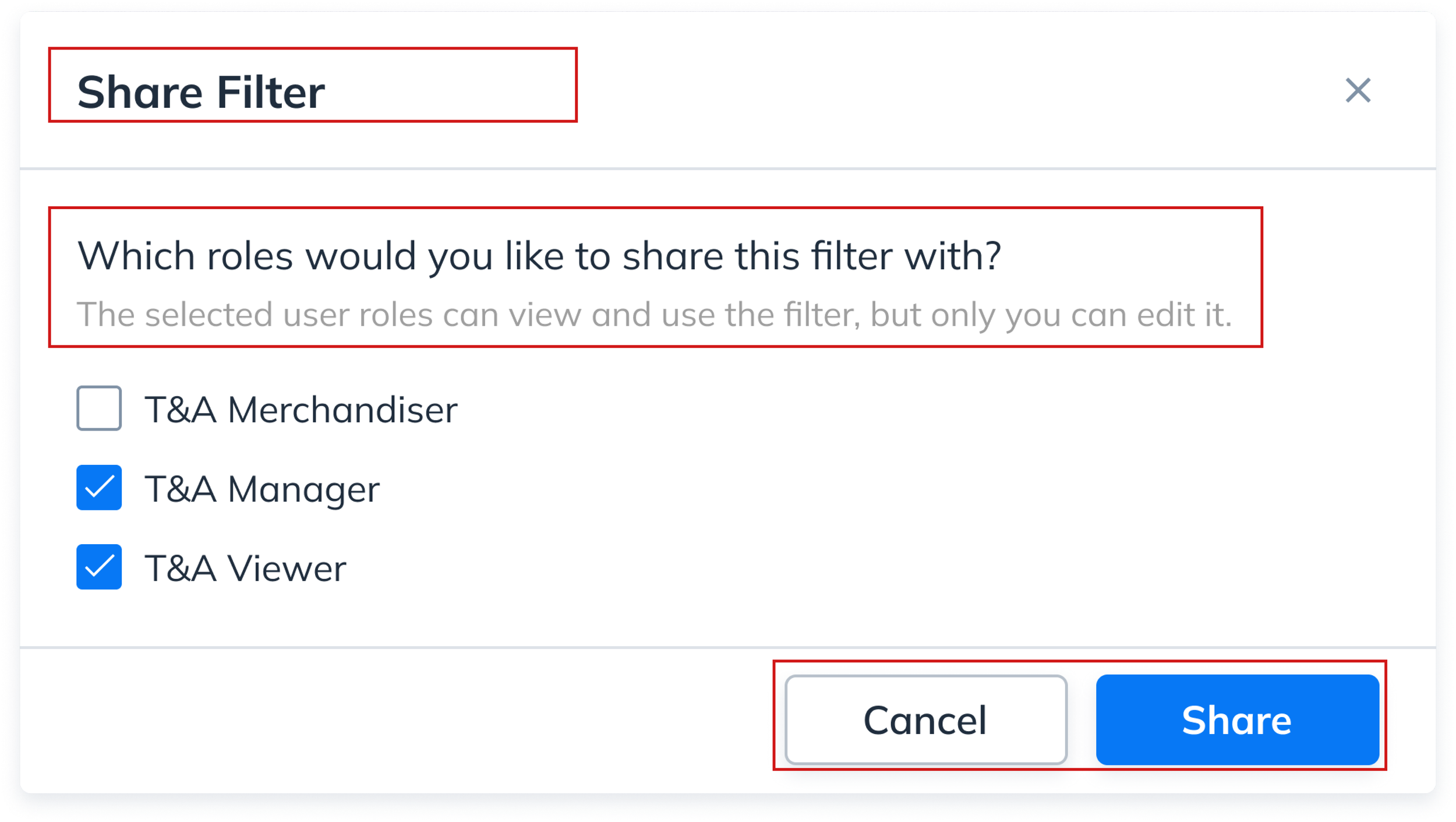Image resolution: width=1456 pixels, height=822 pixels.
Task: Click the divider line above the Cancel button
Action: coord(728,647)
